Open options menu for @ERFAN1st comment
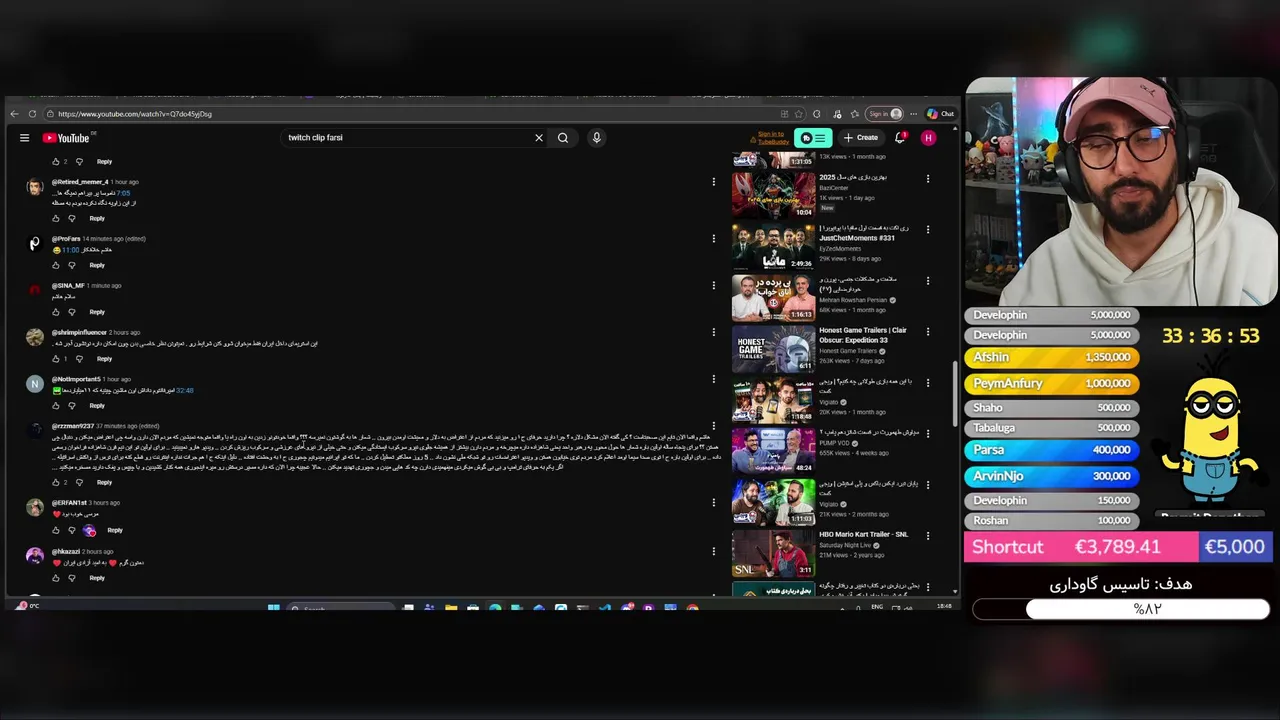The width and height of the screenshot is (1280, 720). [714, 503]
